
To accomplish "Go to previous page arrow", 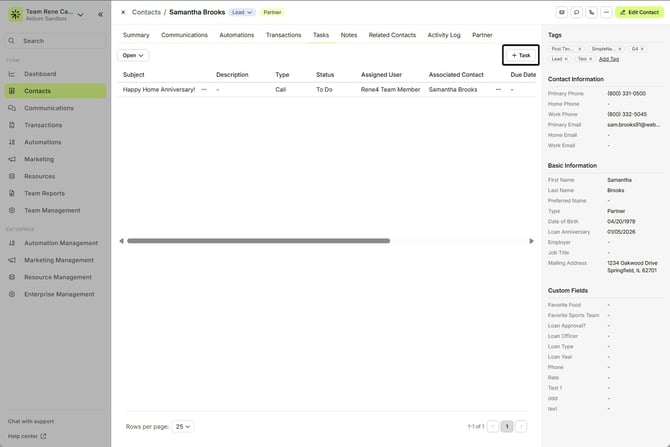I will 493,426.
